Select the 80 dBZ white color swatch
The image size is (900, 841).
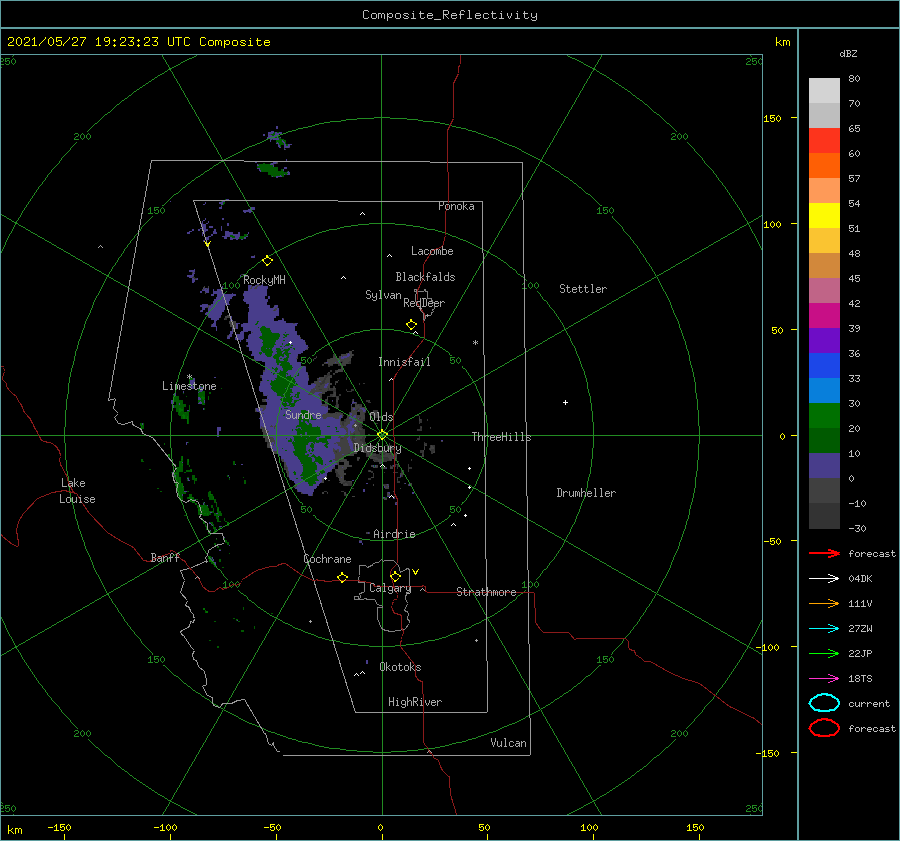coord(824,90)
